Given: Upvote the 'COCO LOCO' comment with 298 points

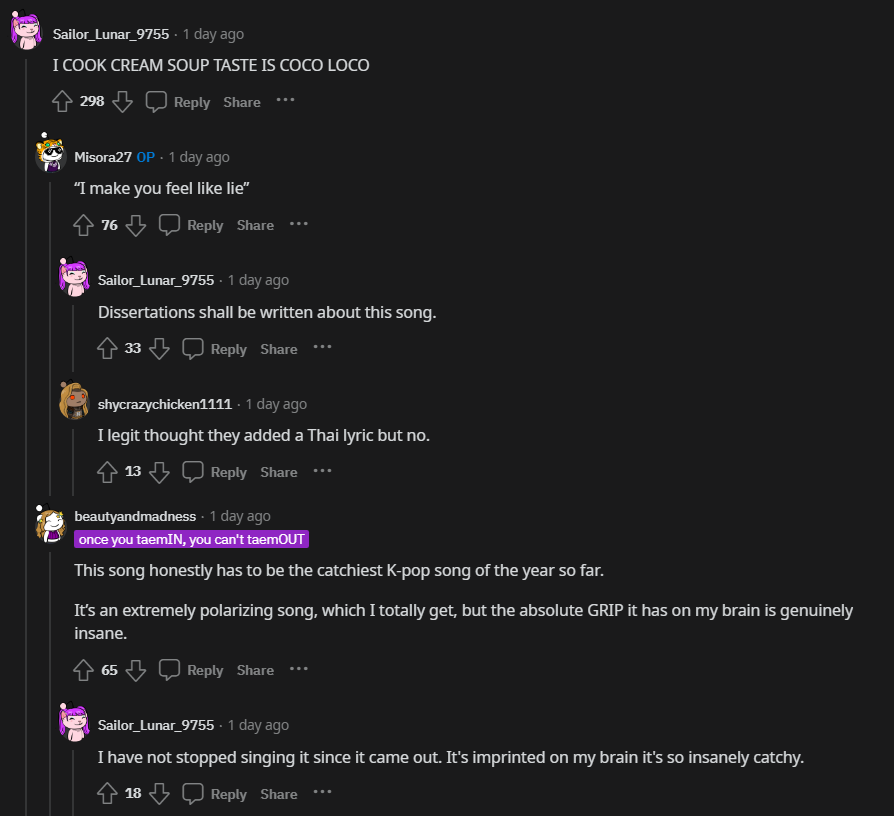Looking at the screenshot, I should click(62, 101).
